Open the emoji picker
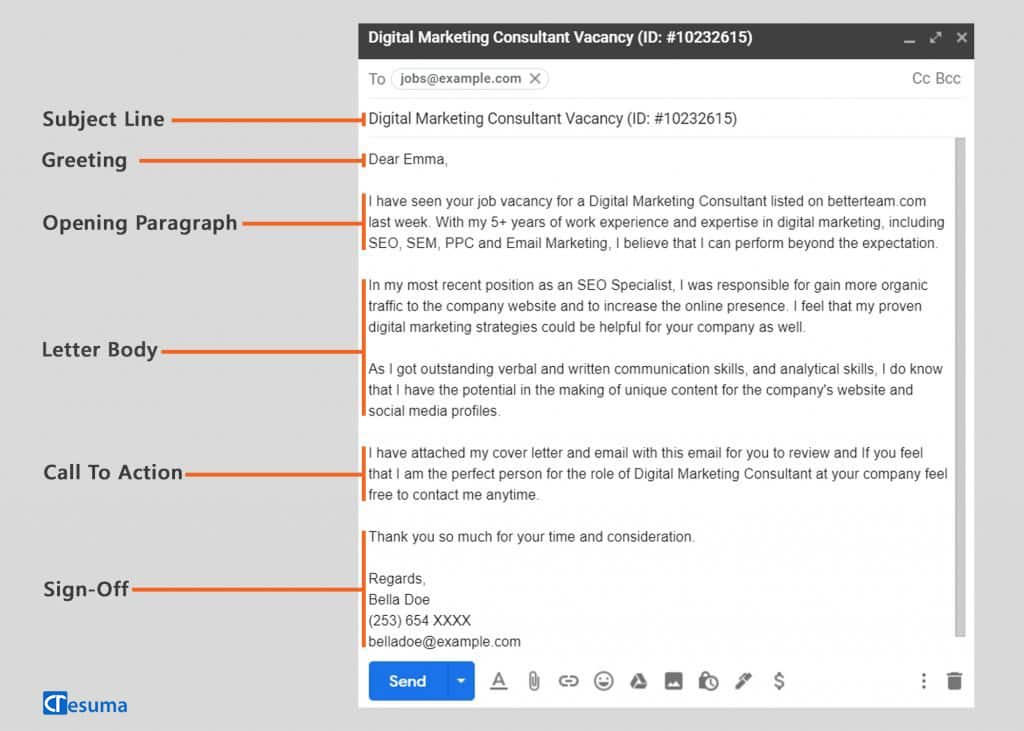Screen dimensions: 1024x731 click(x=604, y=681)
